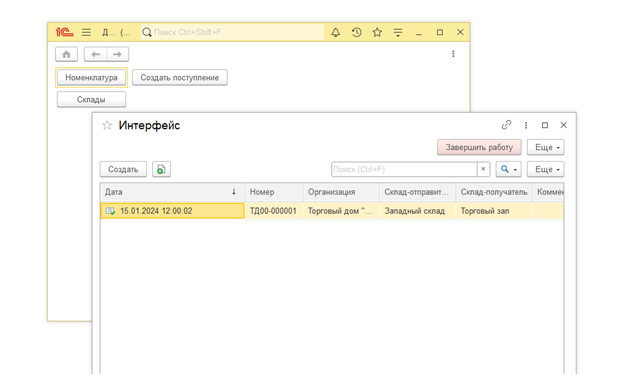The image size is (628, 376).
Task: Select cell ТД00-000001
Action: pyautogui.click(x=274, y=211)
